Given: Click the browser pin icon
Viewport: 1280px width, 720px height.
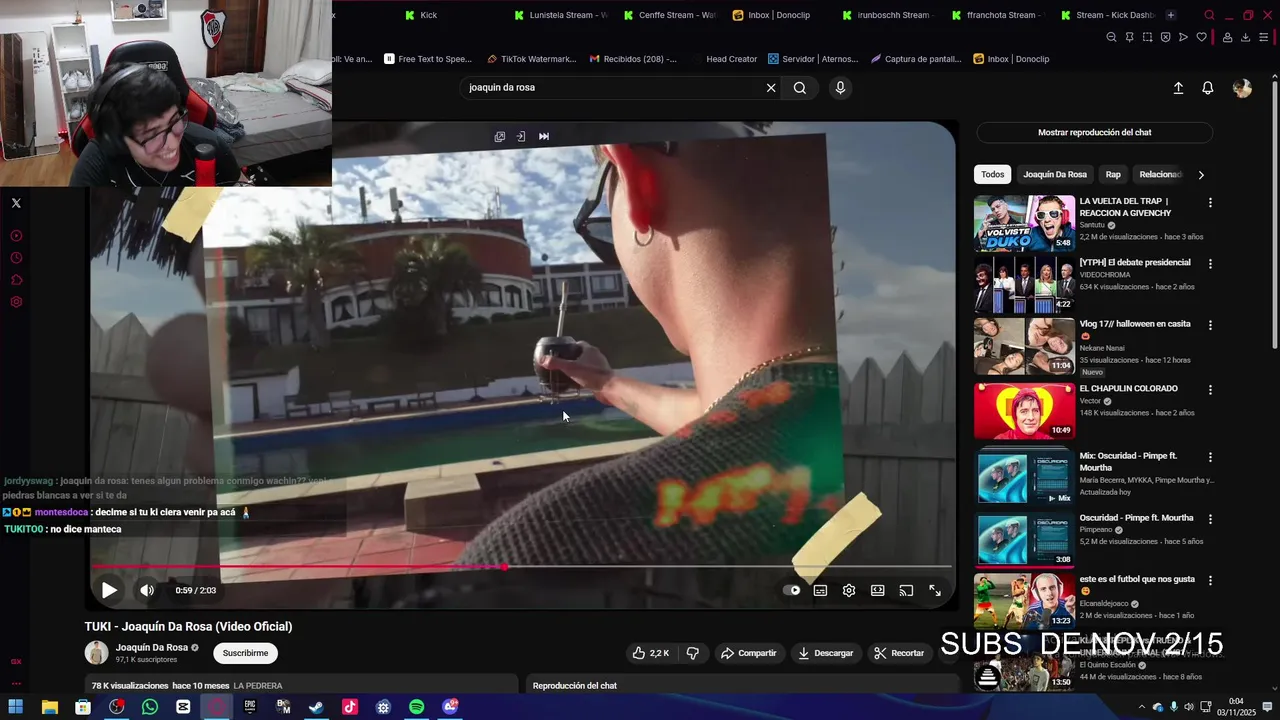Looking at the screenshot, I should coord(1129,37).
